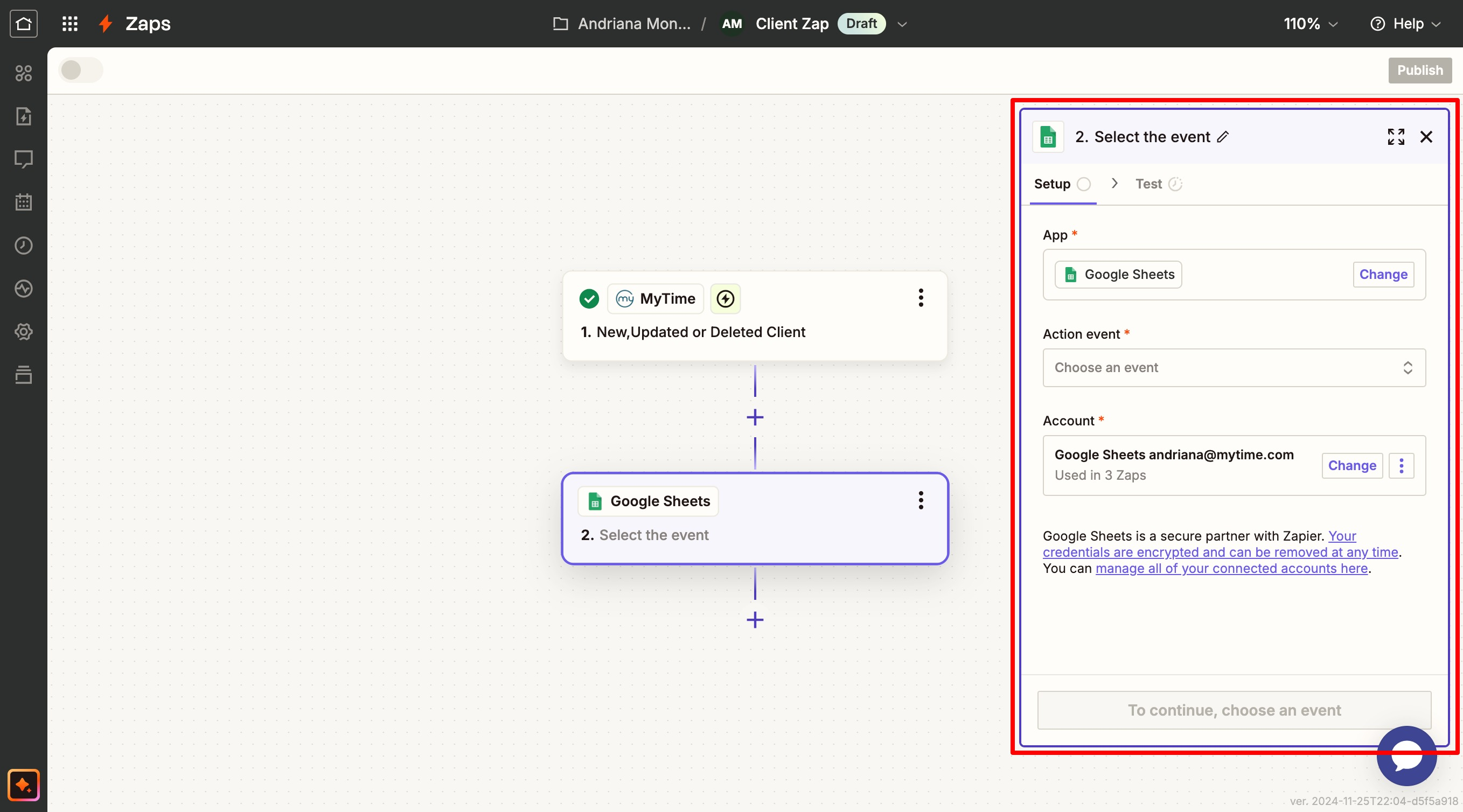
Task: Open manage all connected accounts link
Action: pyautogui.click(x=1231, y=569)
